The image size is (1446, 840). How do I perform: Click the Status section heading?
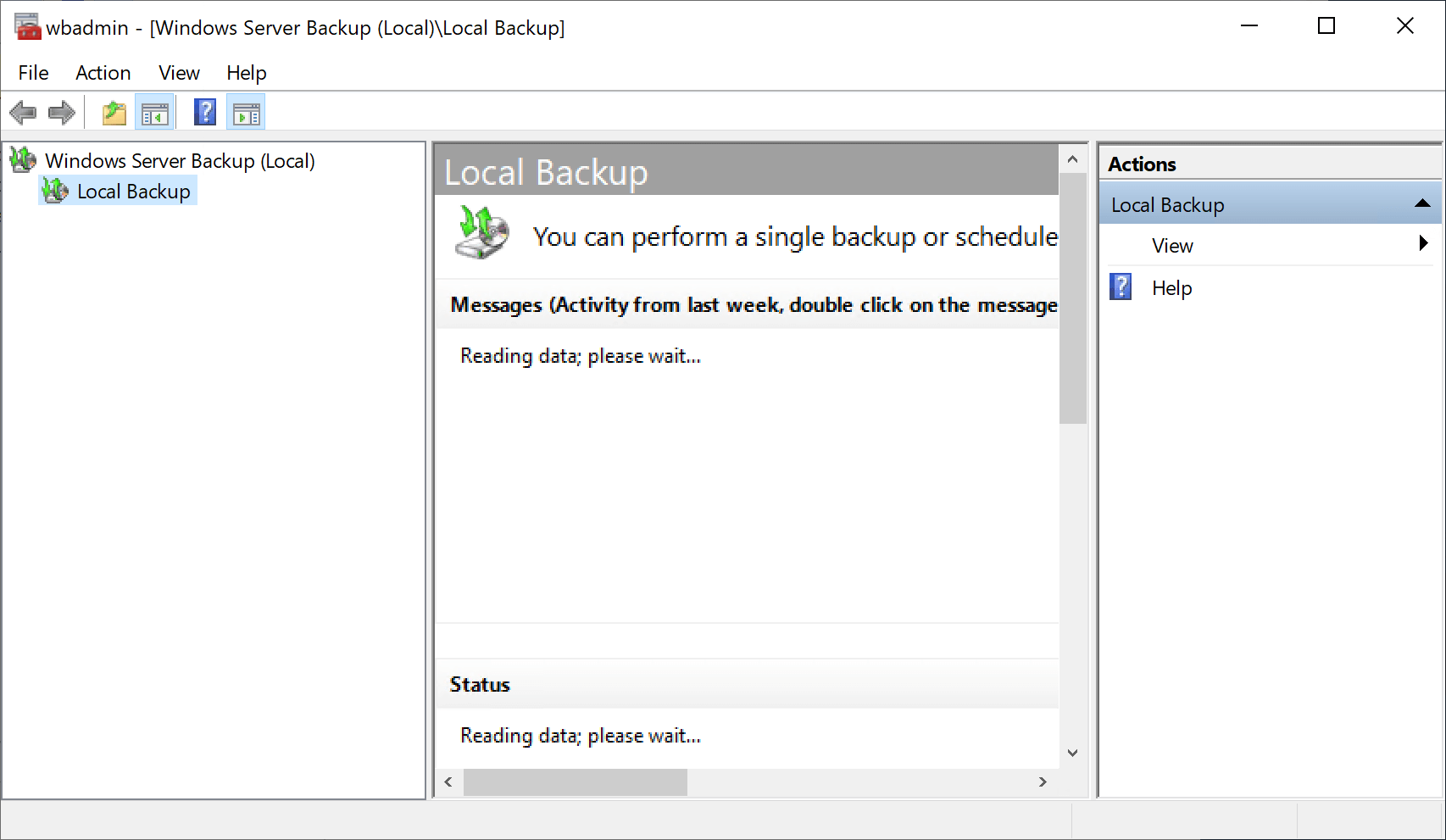pos(480,685)
